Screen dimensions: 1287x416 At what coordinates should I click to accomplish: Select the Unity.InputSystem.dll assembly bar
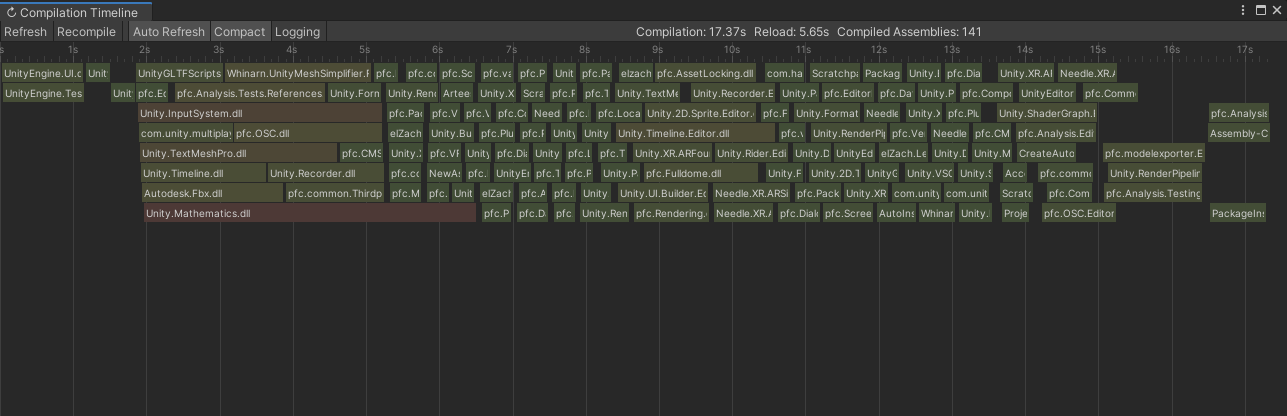pos(260,113)
